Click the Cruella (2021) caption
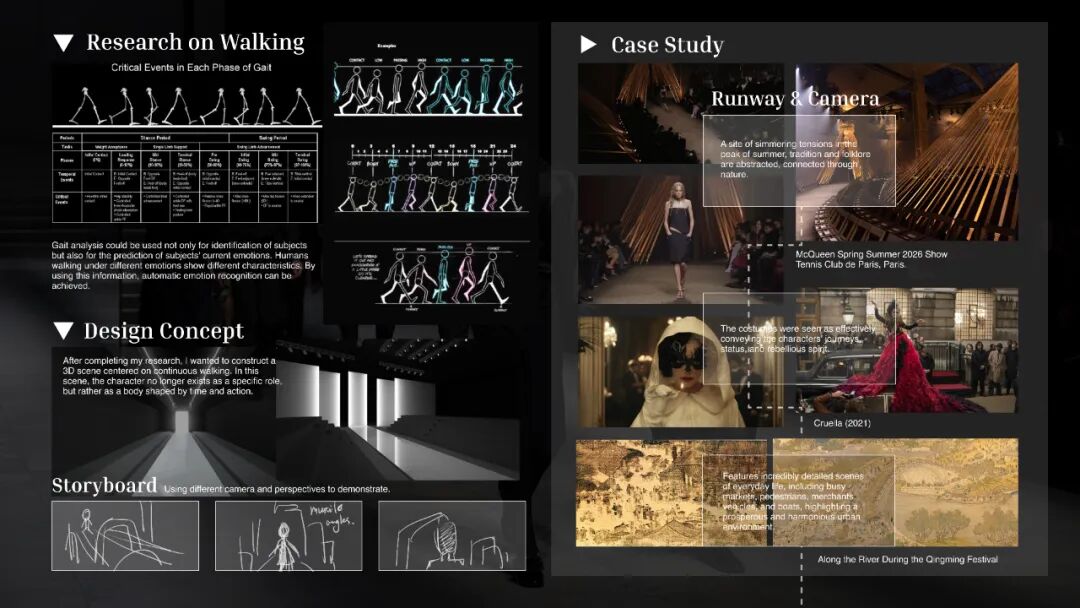Screen dimensions: 1080x608 point(842,423)
